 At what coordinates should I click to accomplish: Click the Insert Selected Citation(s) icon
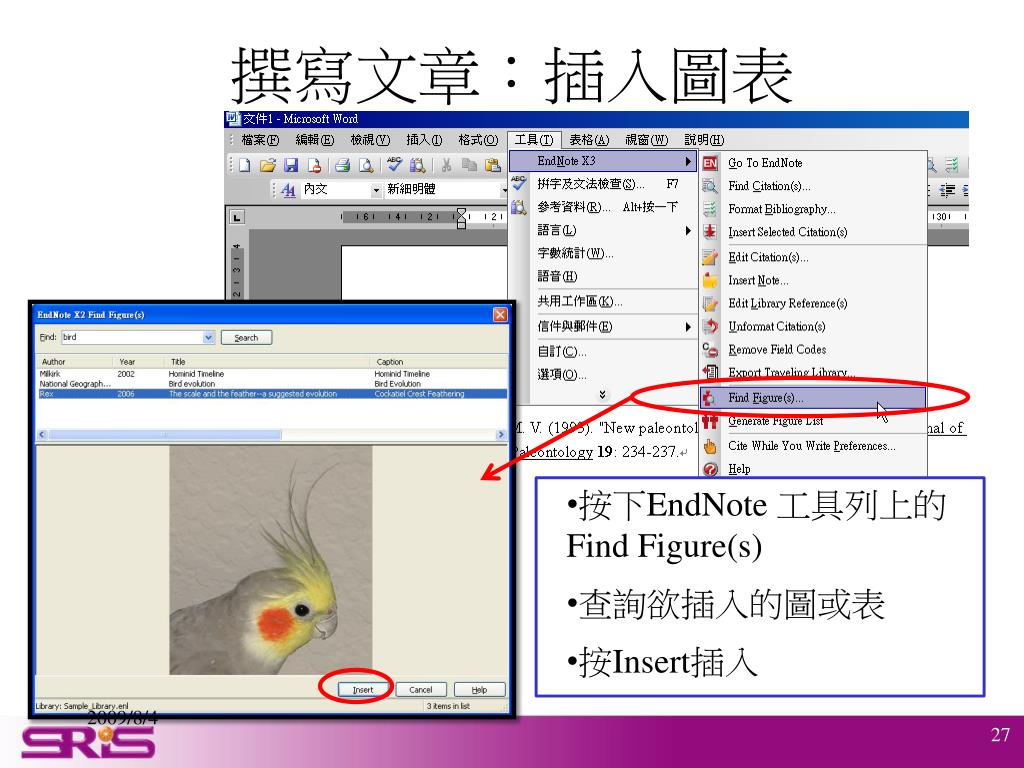point(710,232)
